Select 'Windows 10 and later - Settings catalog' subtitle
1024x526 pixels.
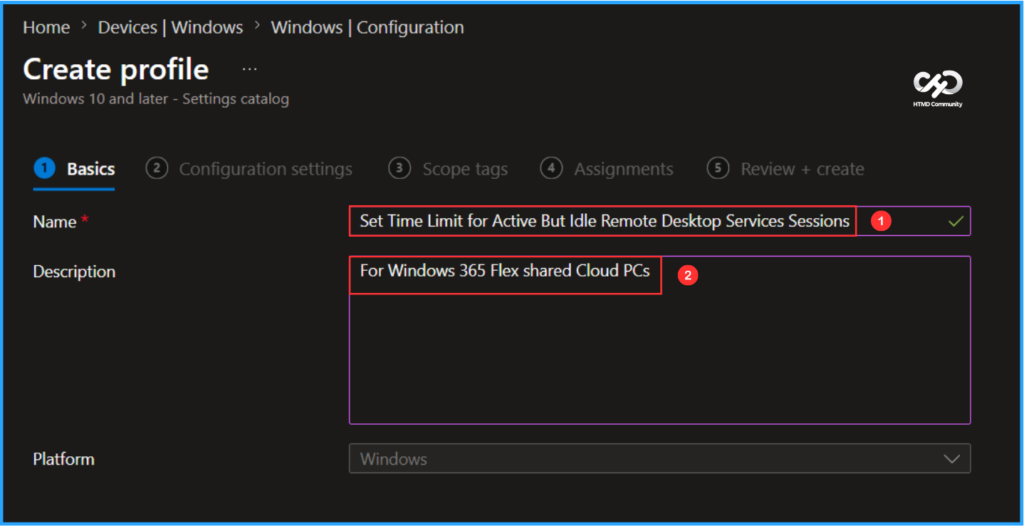(x=156, y=99)
